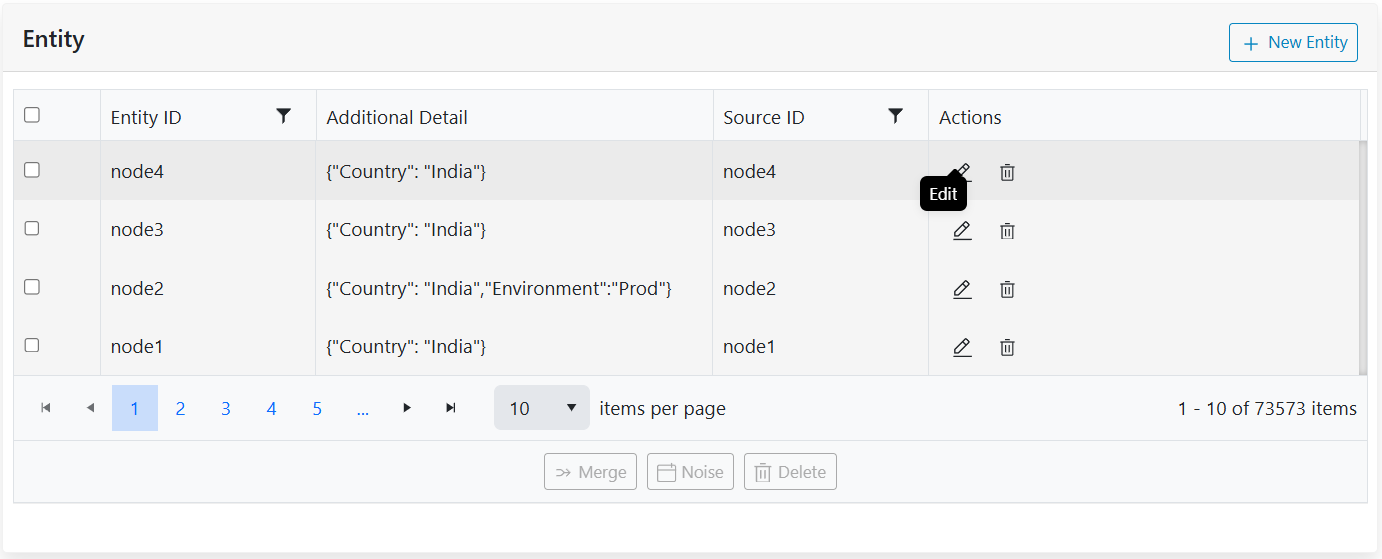Open the Source ID column filter
This screenshot has height=559, width=1382.
pyautogui.click(x=896, y=116)
